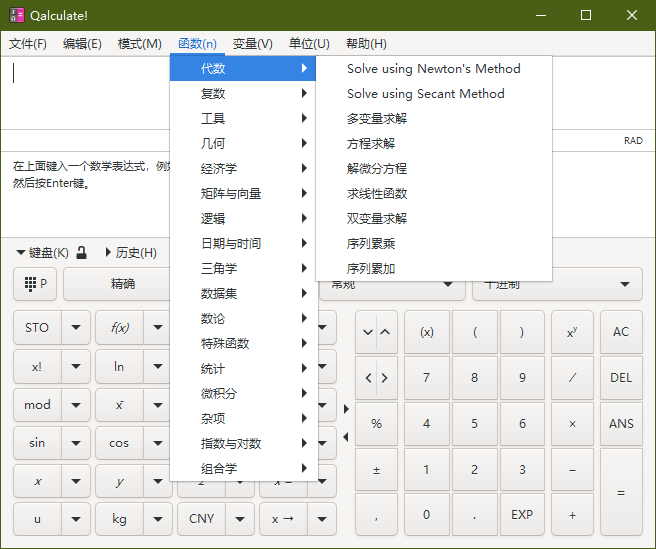Open the 模式(M) menu
Image resolution: width=656 pixels, height=549 pixels.
[x=140, y=44]
